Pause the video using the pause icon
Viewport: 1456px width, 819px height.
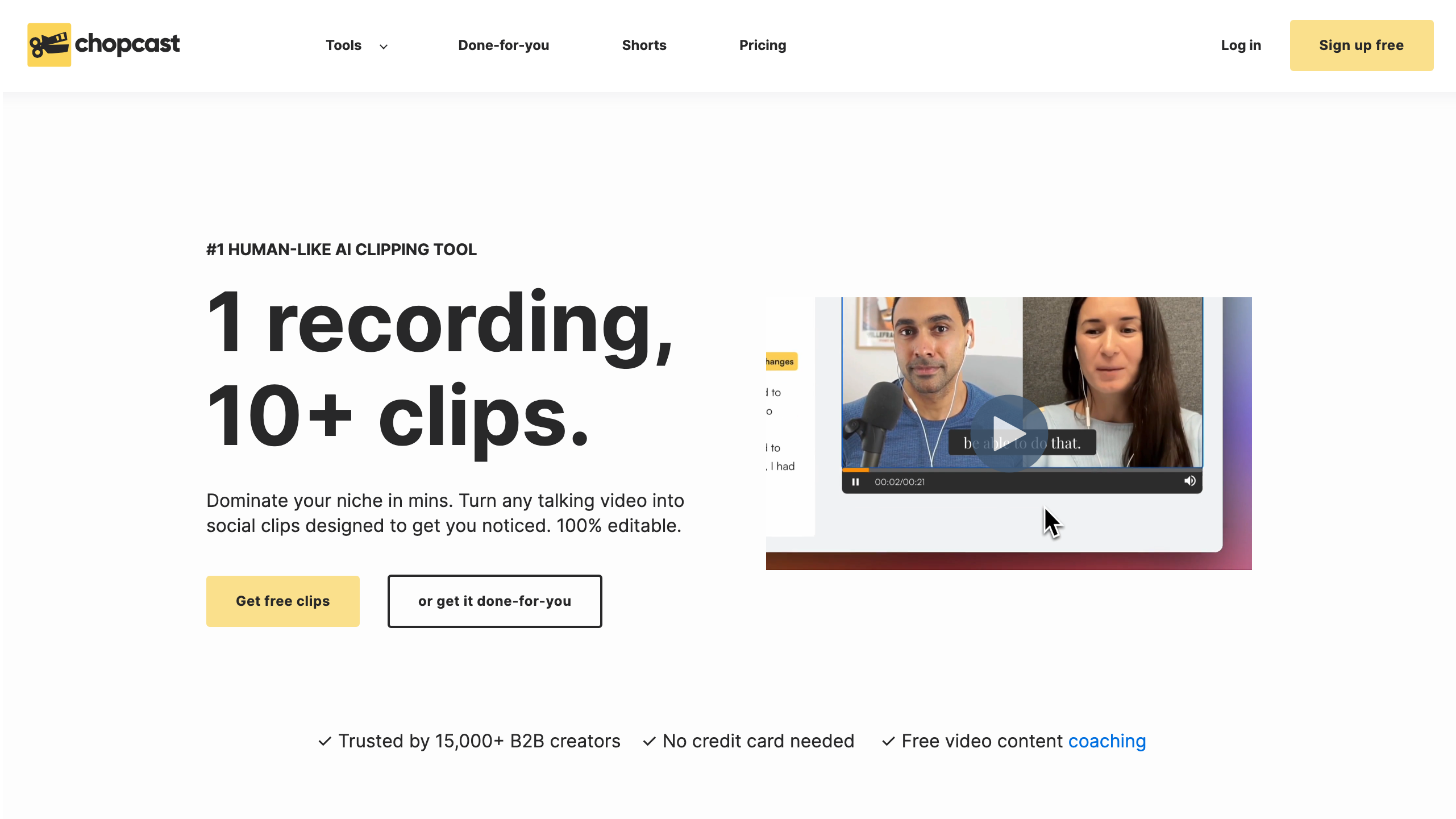pyautogui.click(x=855, y=482)
